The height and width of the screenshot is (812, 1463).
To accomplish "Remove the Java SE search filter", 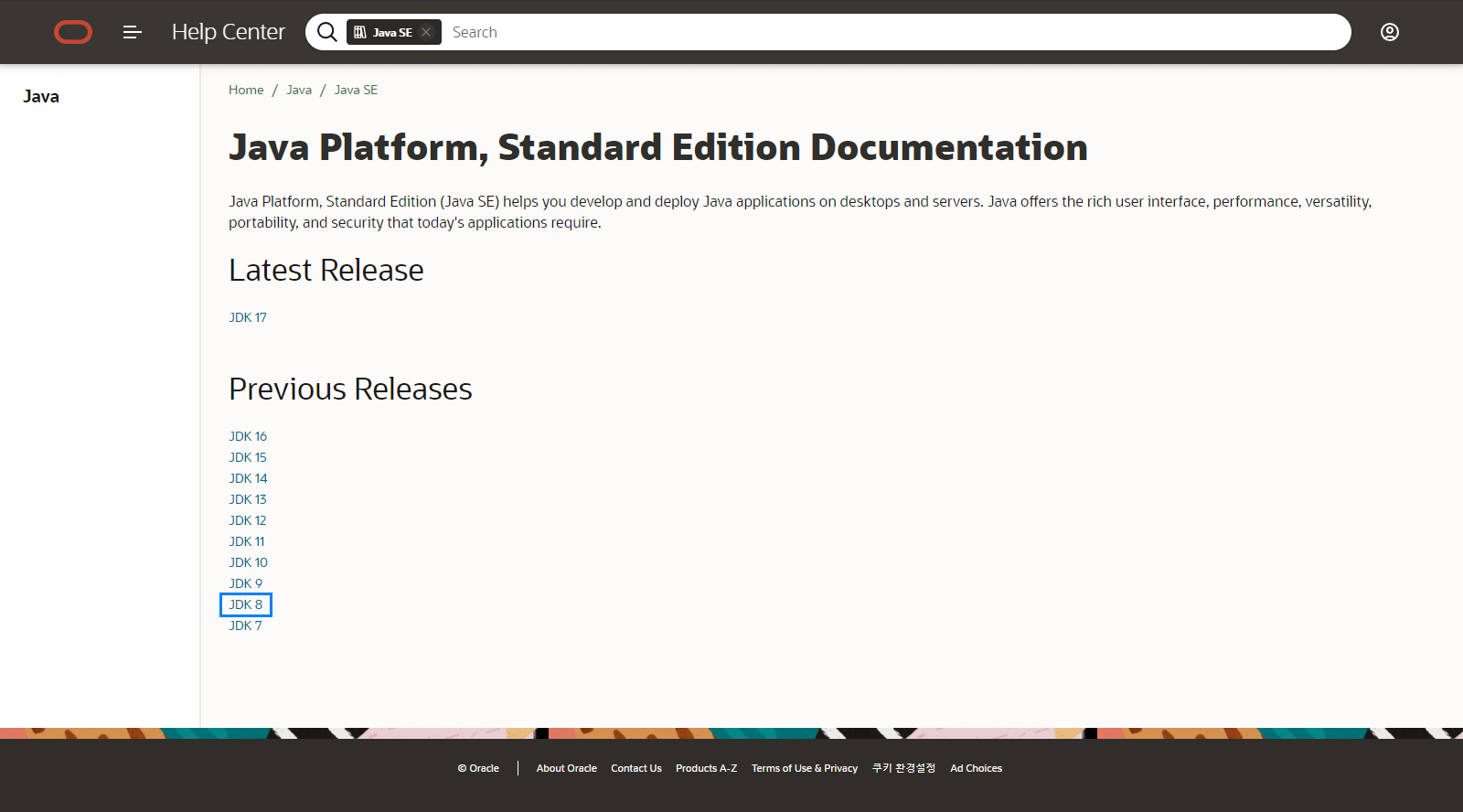I will (x=426, y=32).
